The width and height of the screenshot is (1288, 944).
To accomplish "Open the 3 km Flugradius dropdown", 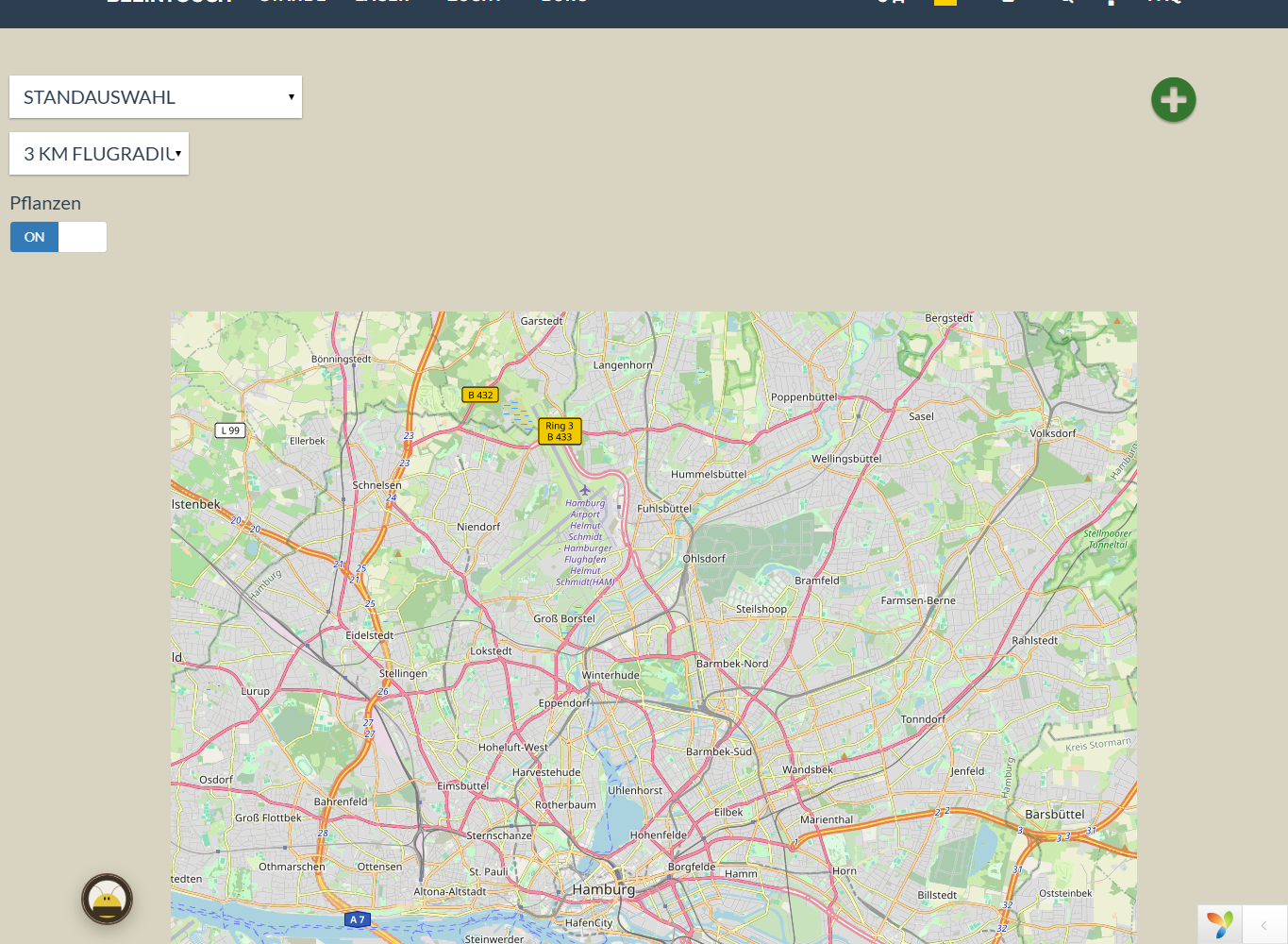I will (x=99, y=154).
